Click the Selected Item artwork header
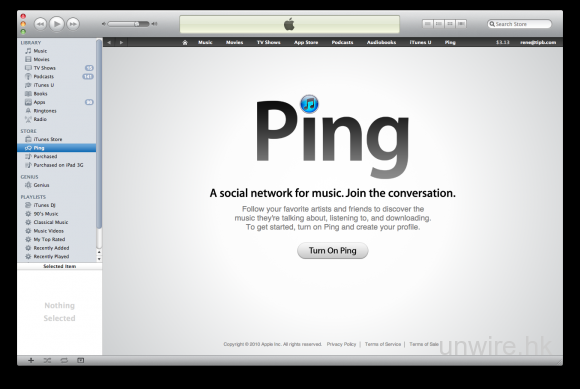The height and width of the screenshot is (389, 580). [x=60, y=266]
